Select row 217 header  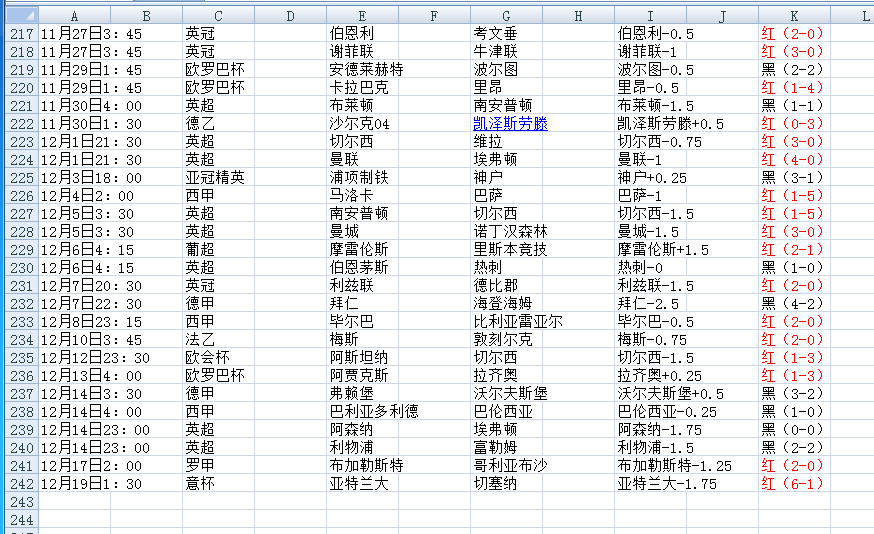pos(22,34)
